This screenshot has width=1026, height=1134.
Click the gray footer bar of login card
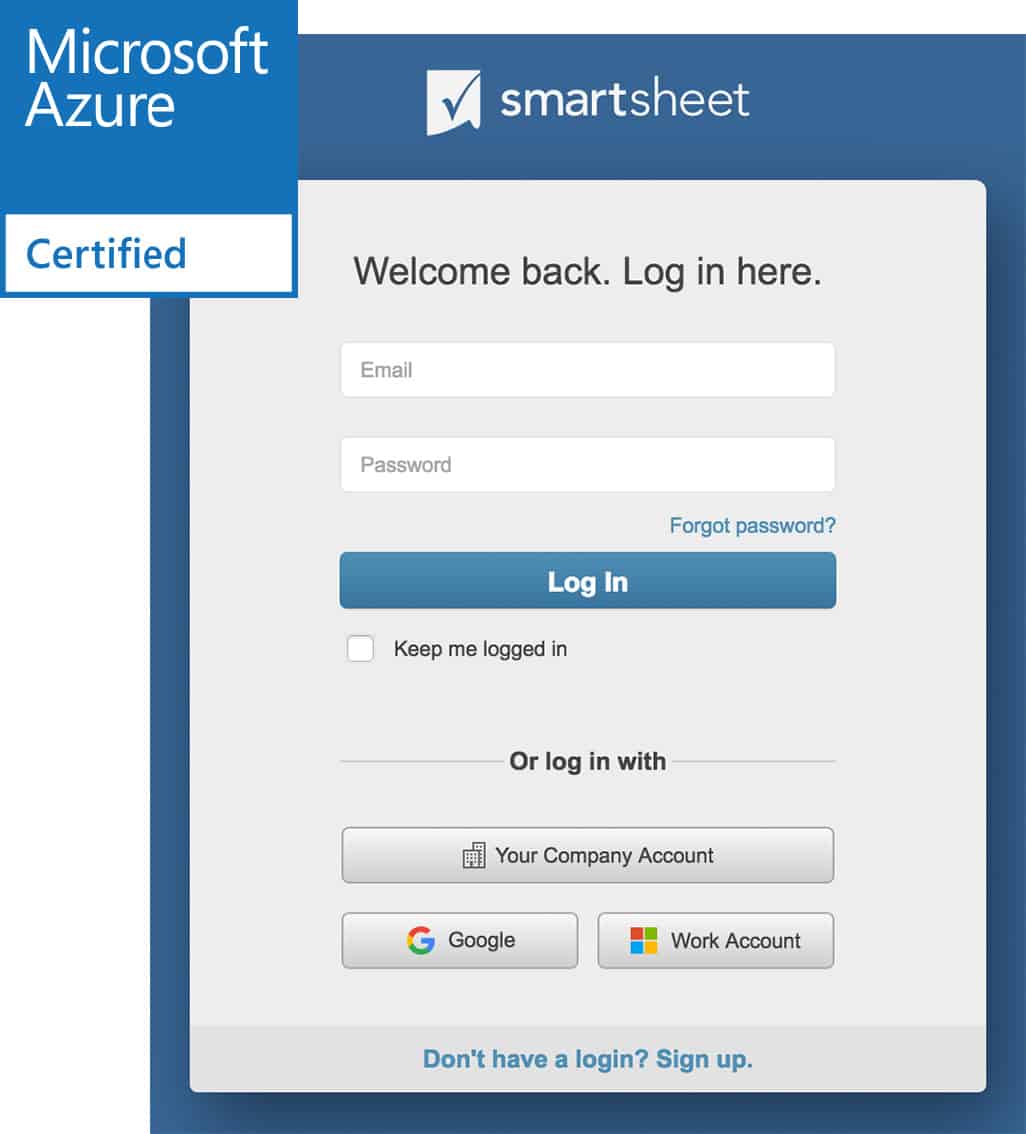pyautogui.click(x=588, y=1059)
